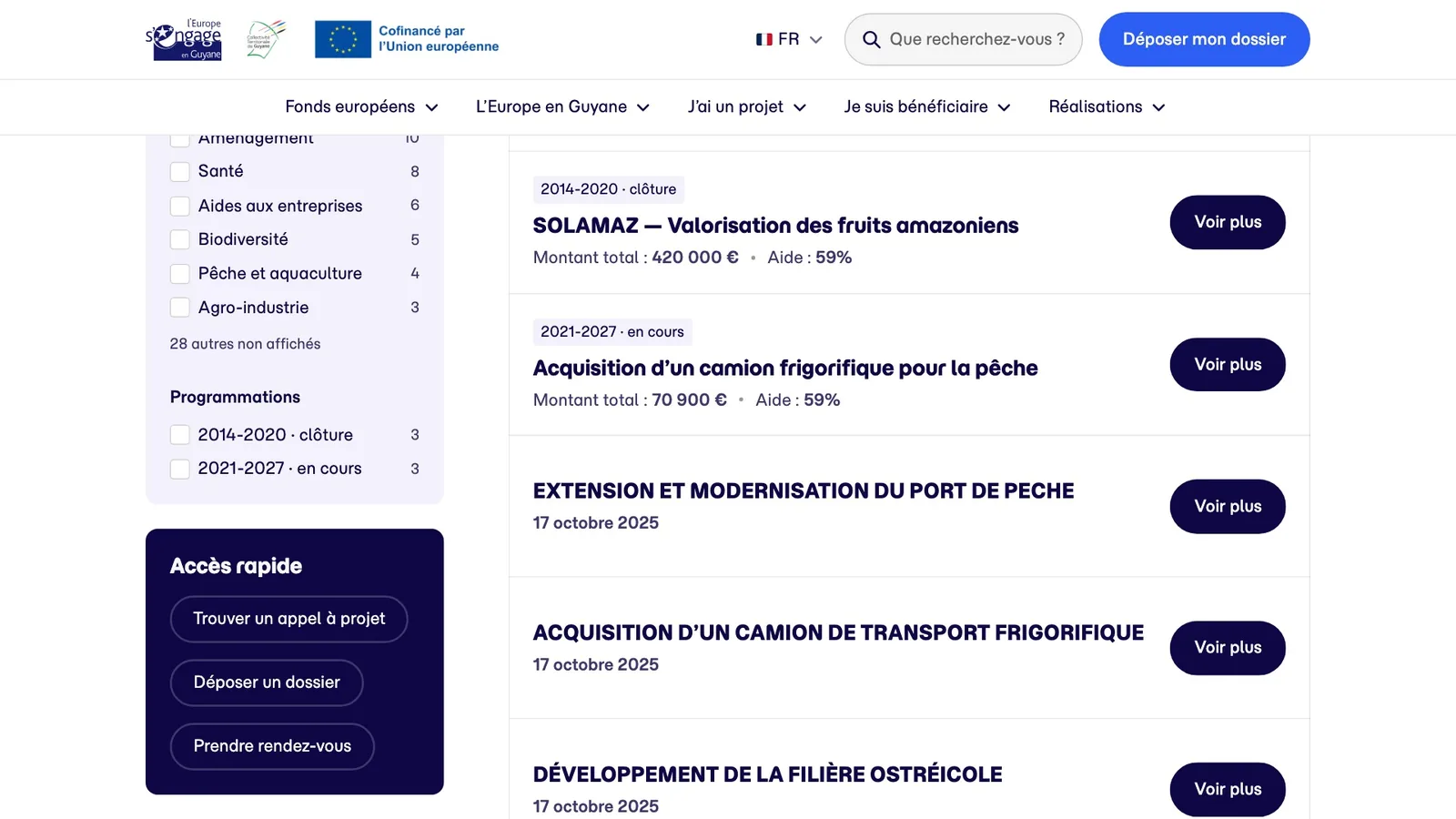Click the Déposer un dossier quick access button

[x=267, y=682]
